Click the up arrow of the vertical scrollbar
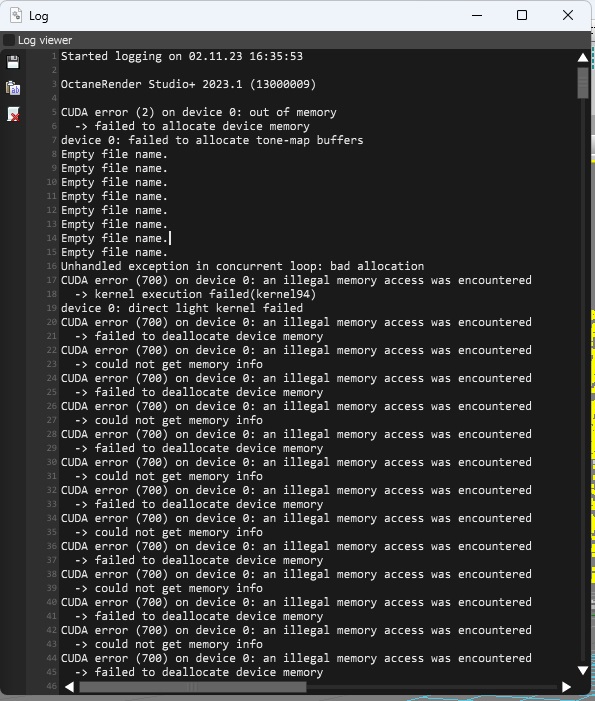Viewport: 595px width, 701px height. pyautogui.click(x=582, y=57)
